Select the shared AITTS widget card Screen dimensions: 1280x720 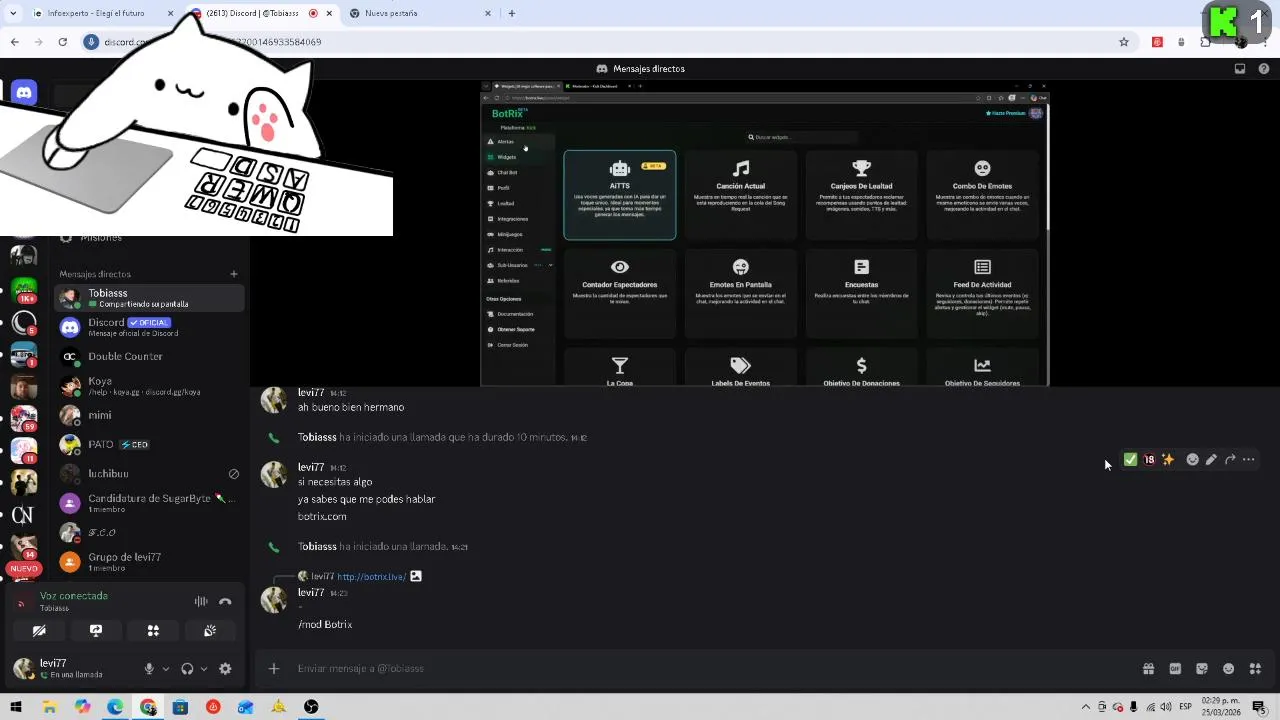pos(620,195)
